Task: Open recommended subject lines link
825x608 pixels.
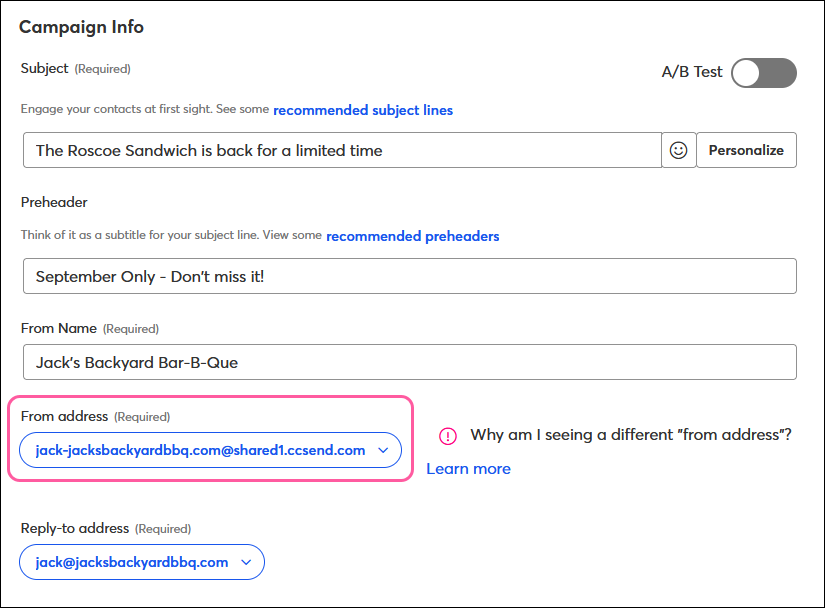Action: pyautogui.click(x=363, y=110)
